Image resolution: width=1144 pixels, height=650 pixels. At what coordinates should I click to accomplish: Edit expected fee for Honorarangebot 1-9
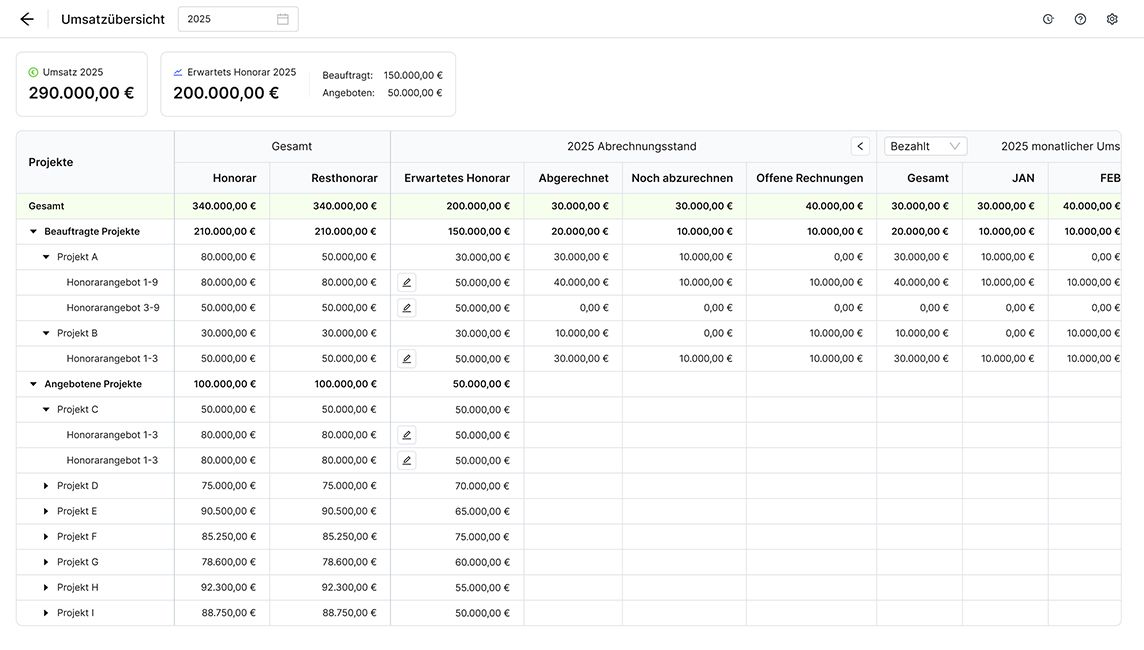coord(407,283)
